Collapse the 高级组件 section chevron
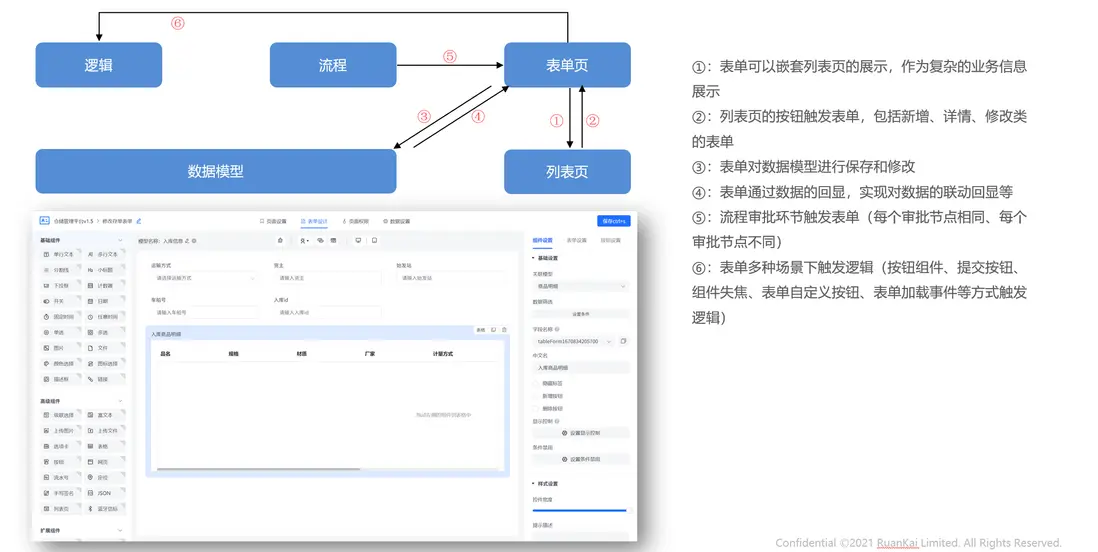 [x=120, y=401]
